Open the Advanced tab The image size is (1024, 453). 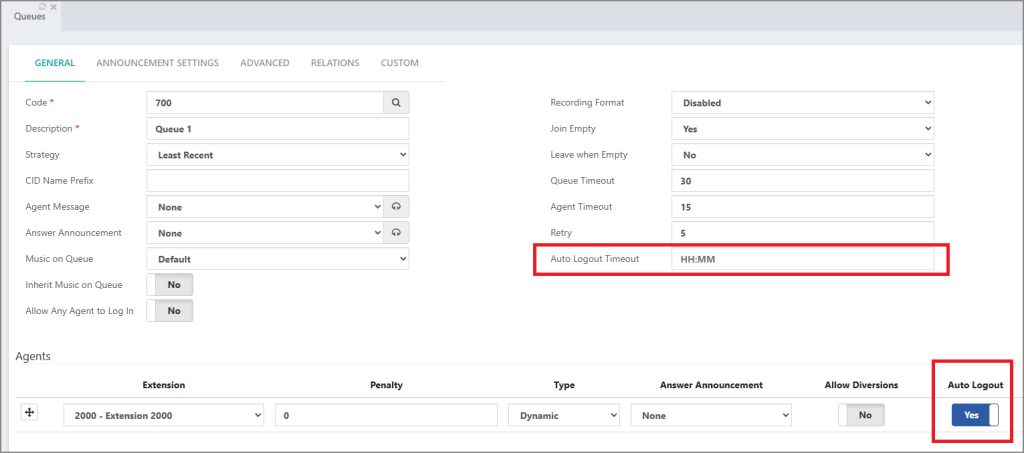pos(264,63)
